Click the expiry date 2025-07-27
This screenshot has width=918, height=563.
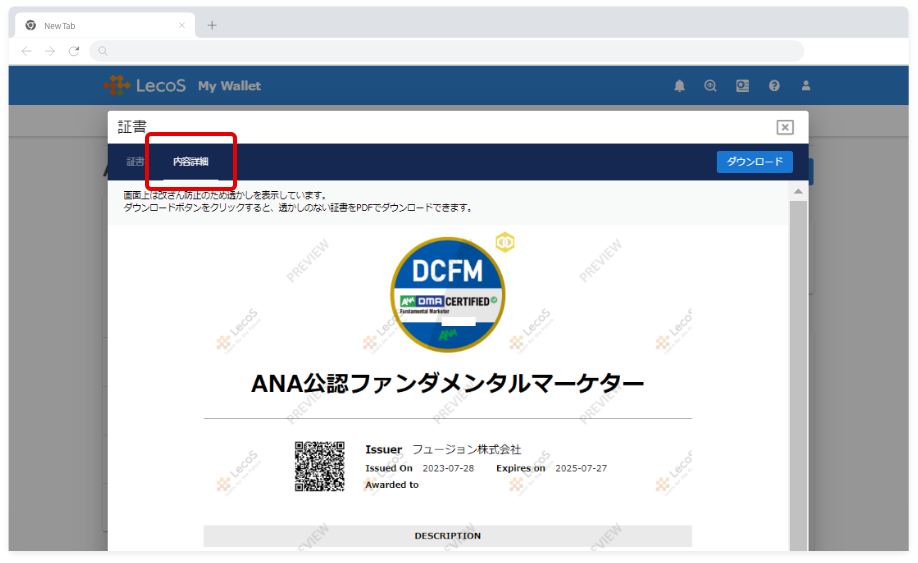(581, 468)
